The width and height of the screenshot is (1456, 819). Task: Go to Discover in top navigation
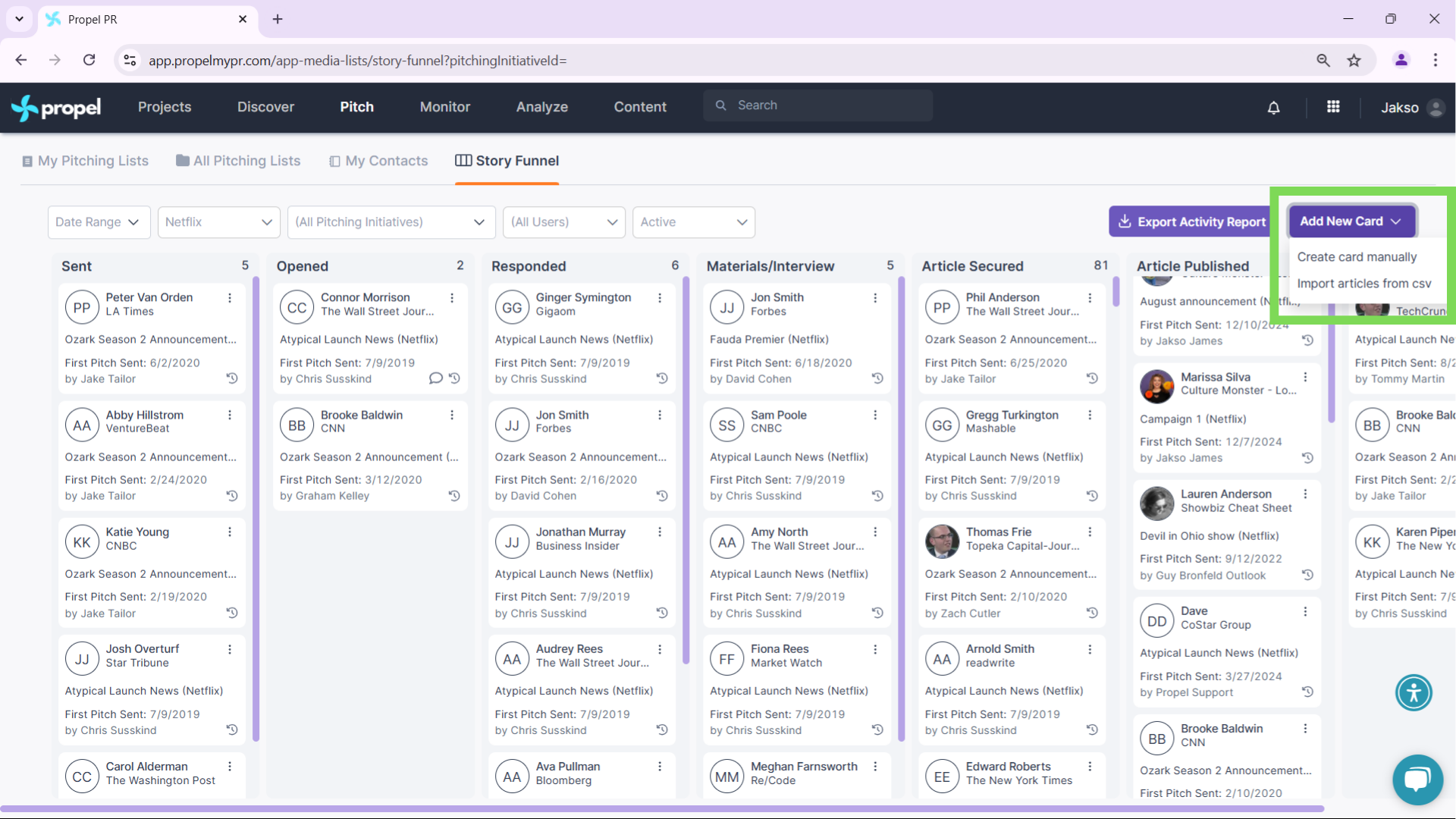tap(265, 107)
